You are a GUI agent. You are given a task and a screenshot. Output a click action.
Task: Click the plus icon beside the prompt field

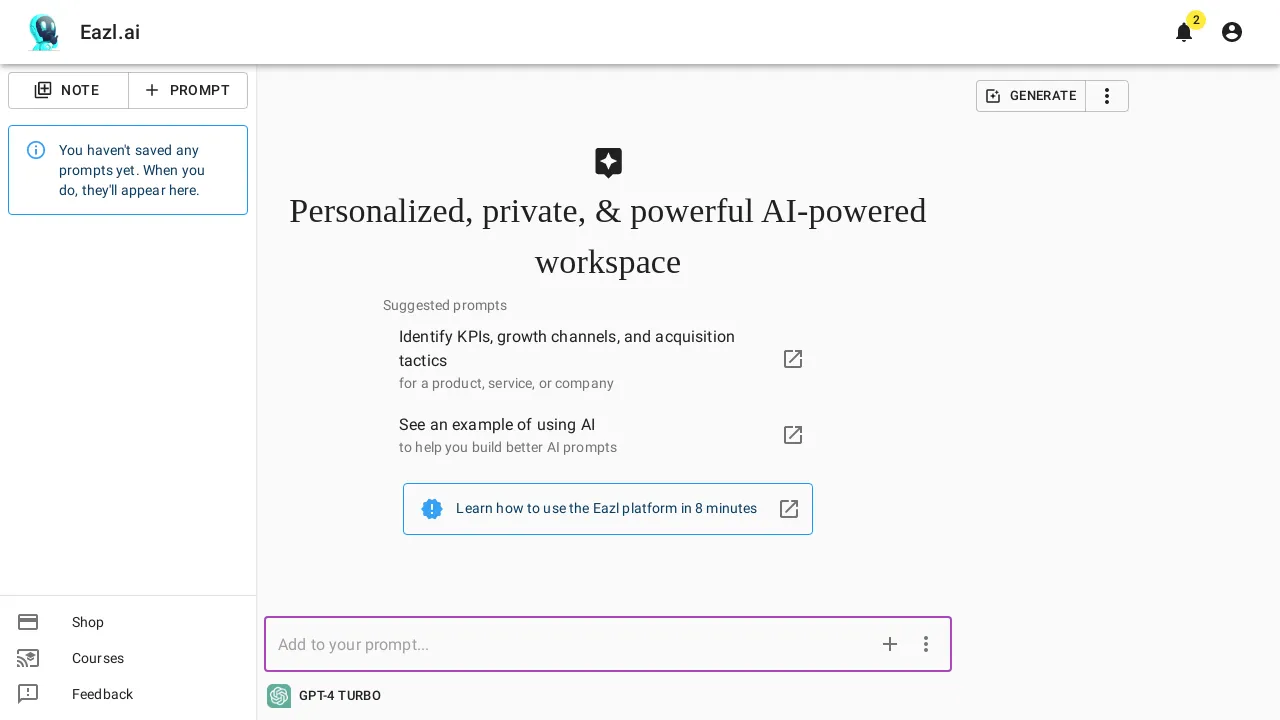[x=890, y=644]
